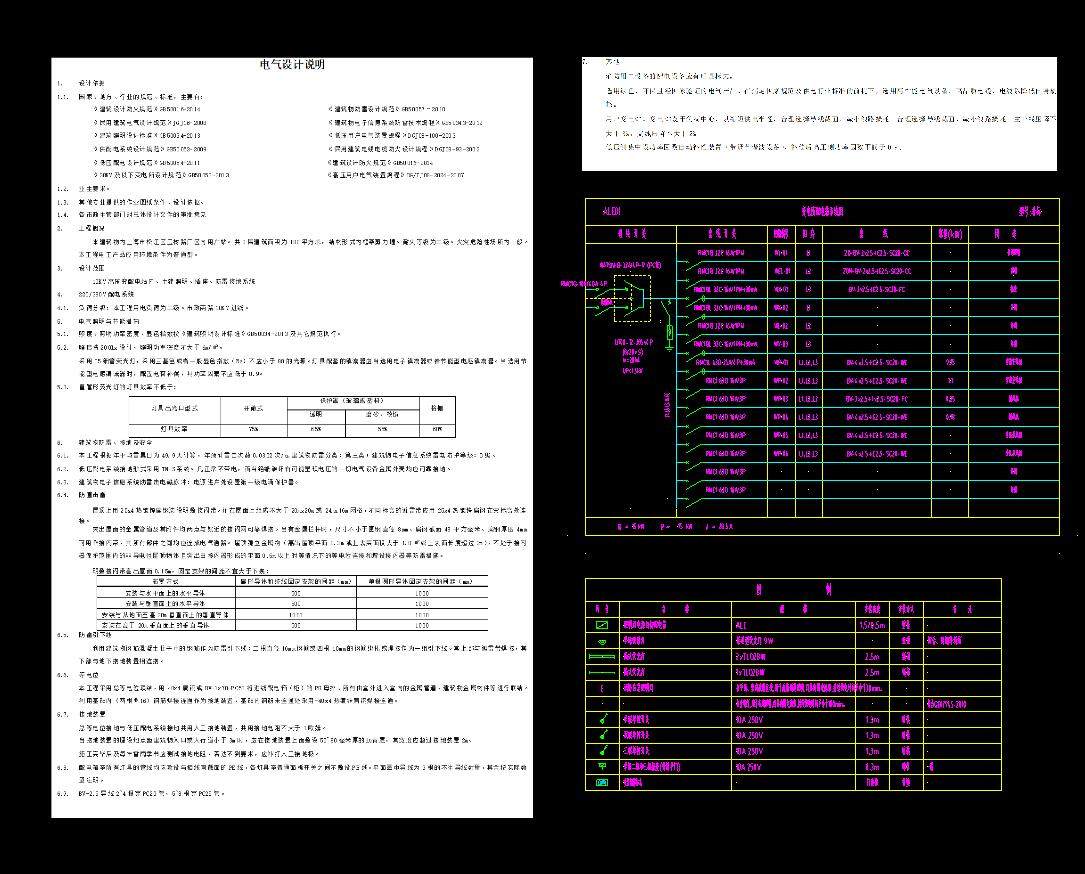Select the double-line fluorescent lamp legend symbol
This screenshot has width=1085, height=874.
[602, 656]
